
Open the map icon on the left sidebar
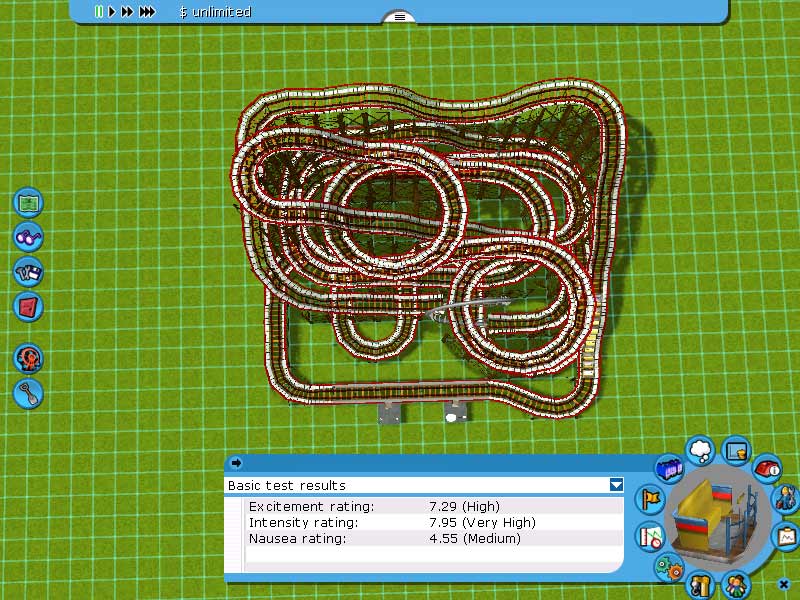coord(28,203)
